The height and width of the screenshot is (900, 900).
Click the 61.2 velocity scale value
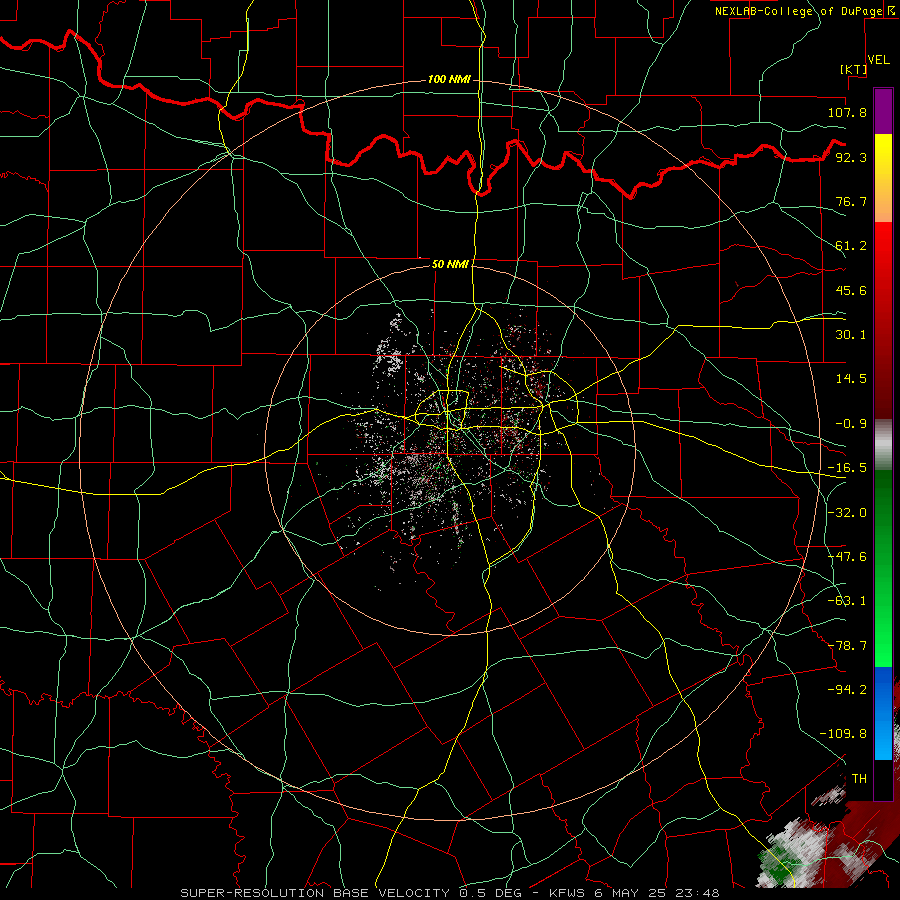coord(851,246)
